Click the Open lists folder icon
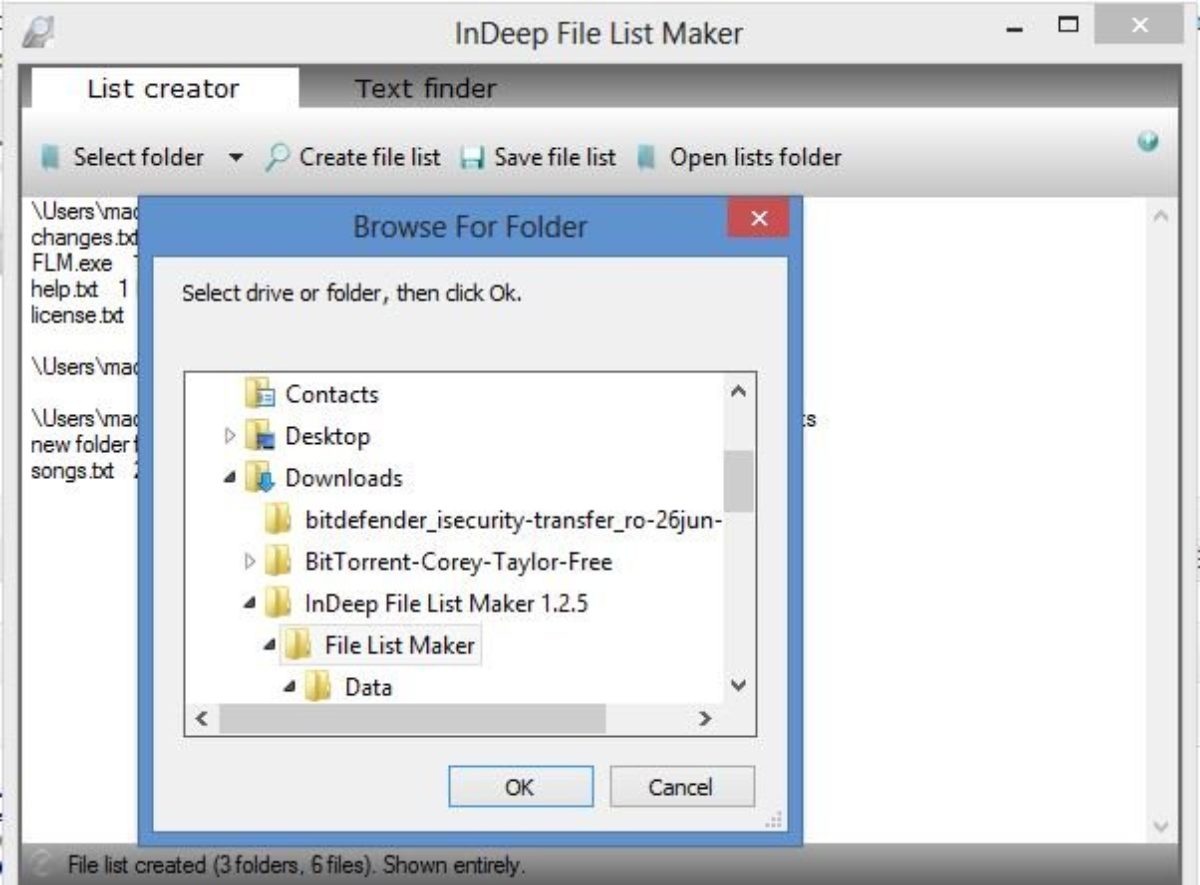 [647, 158]
